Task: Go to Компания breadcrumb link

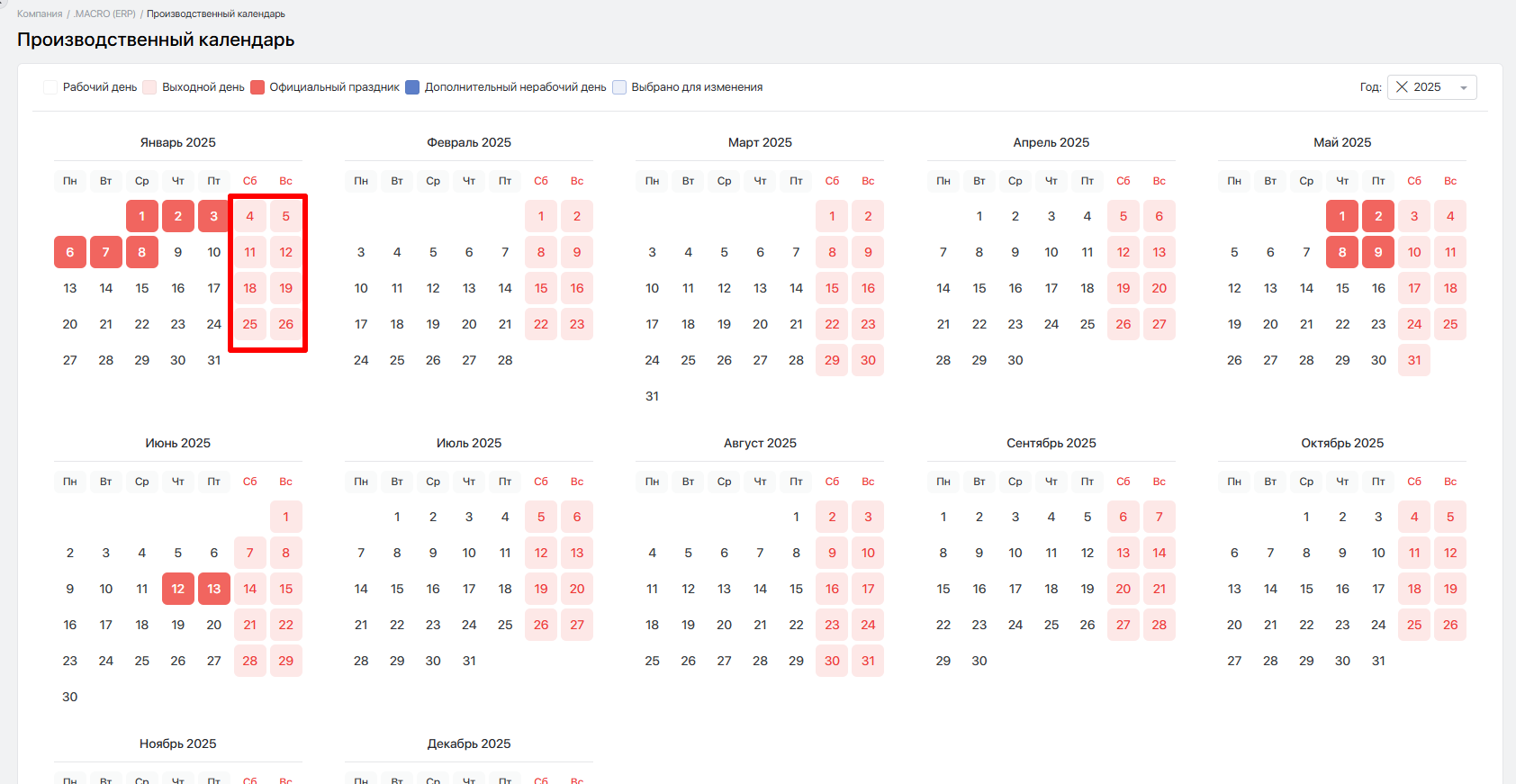Action: pyautogui.click(x=40, y=14)
